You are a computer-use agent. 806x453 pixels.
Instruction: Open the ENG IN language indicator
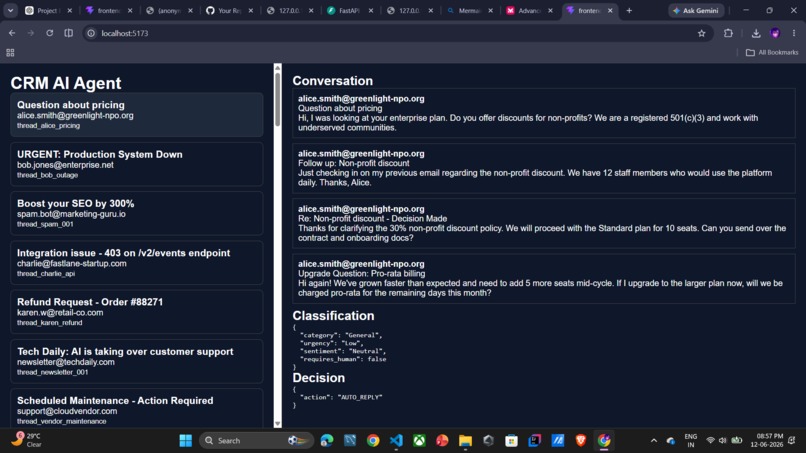pos(691,440)
